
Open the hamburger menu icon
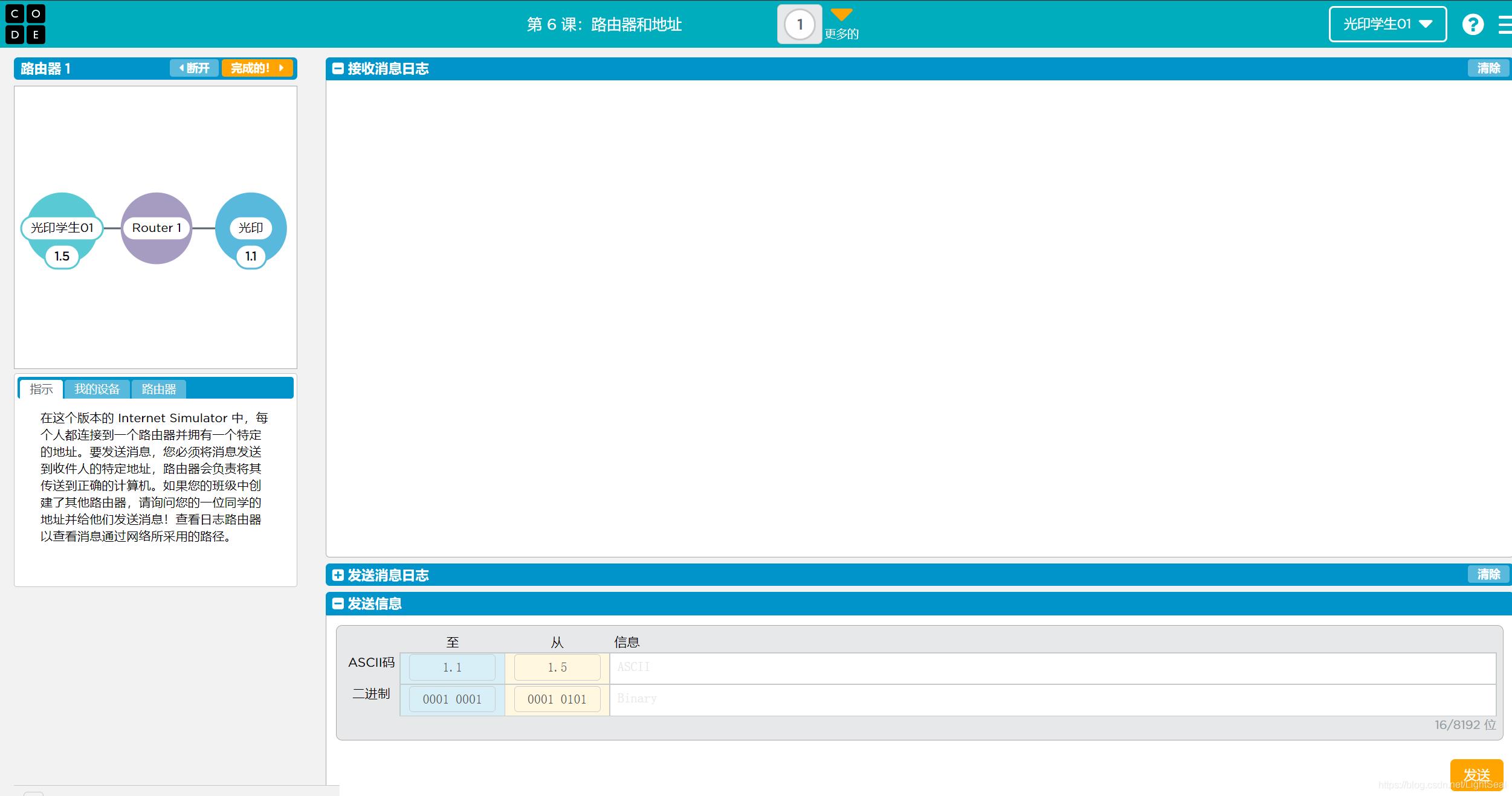tap(1505, 24)
